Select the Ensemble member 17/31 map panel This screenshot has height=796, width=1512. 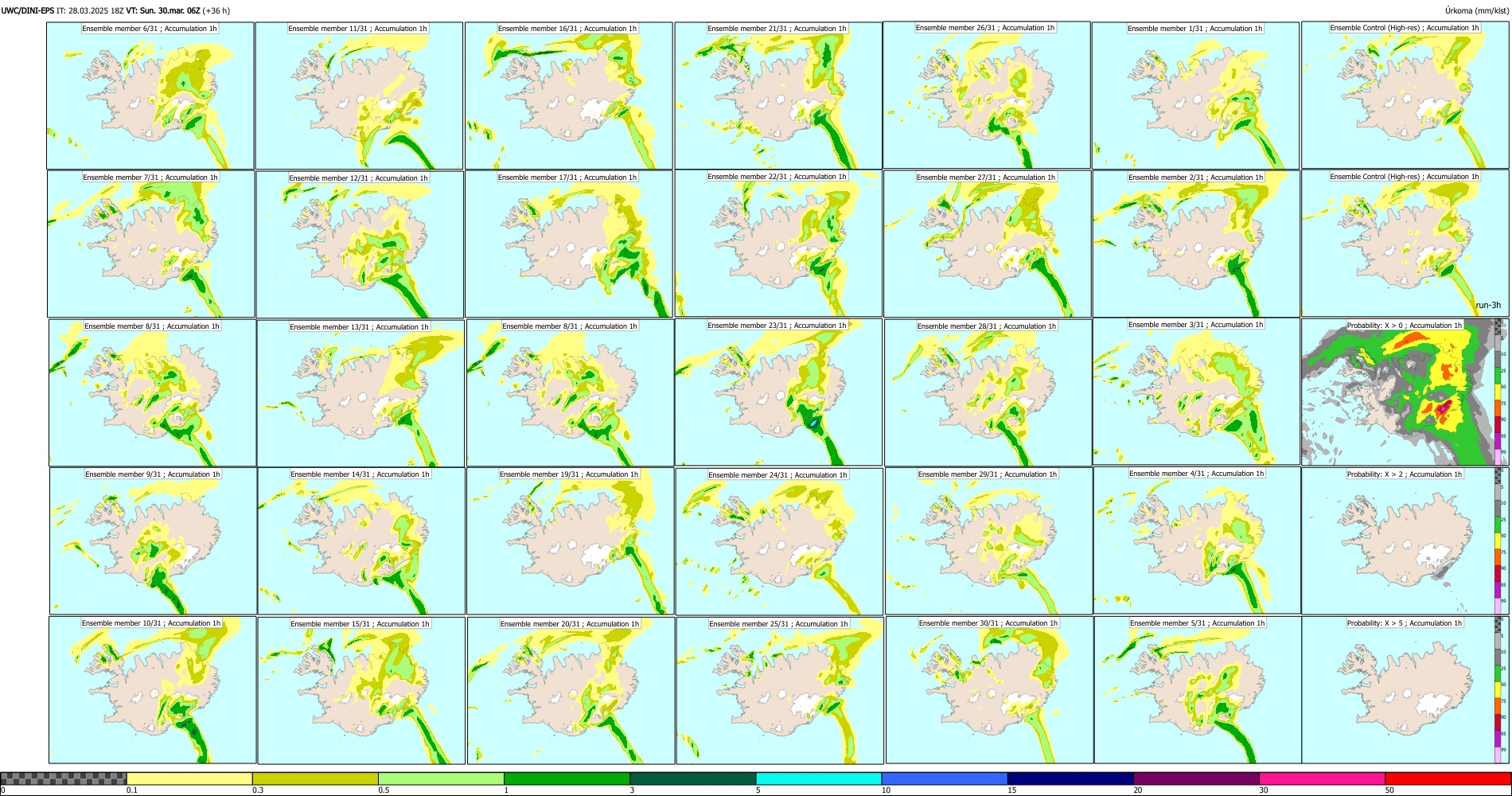tap(569, 244)
